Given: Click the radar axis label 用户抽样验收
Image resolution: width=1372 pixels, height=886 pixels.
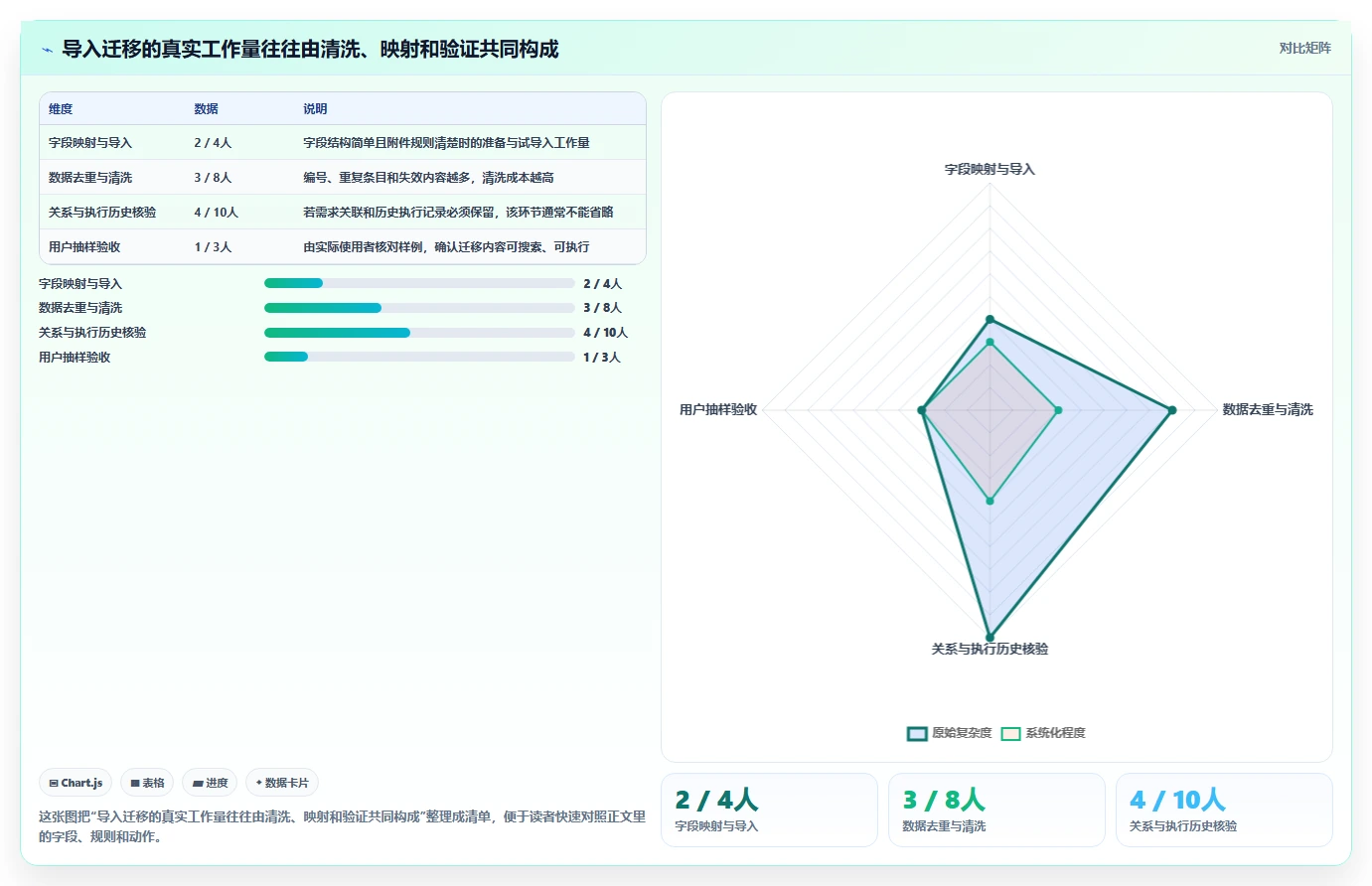Looking at the screenshot, I should (718, 409).
